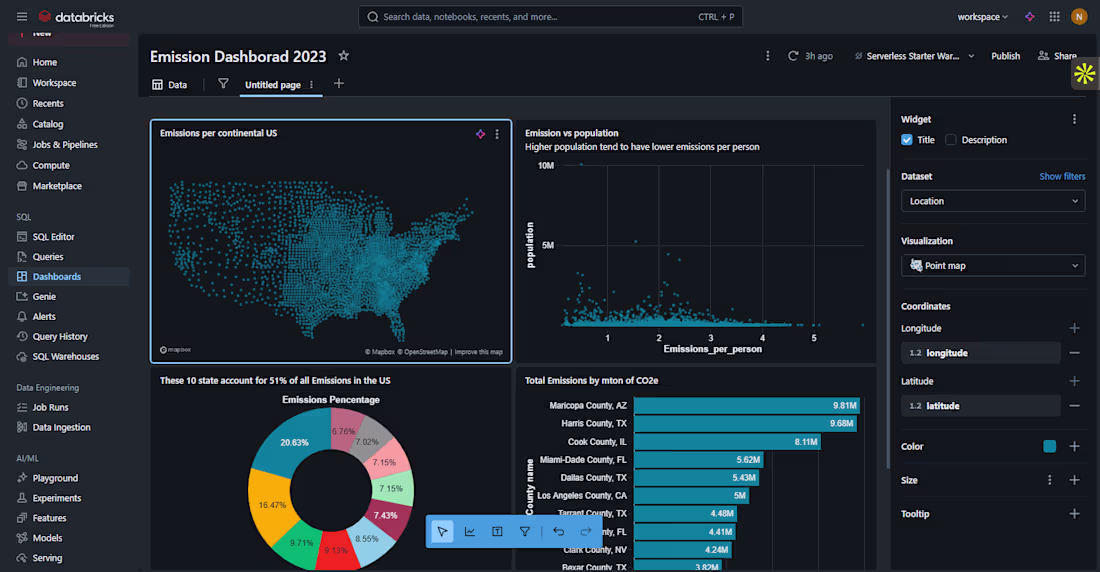The height and width of the screenshot is (572, 1100).
Task: Add a visualization from bottom toolbar
Action: click(x=470, y=531)
